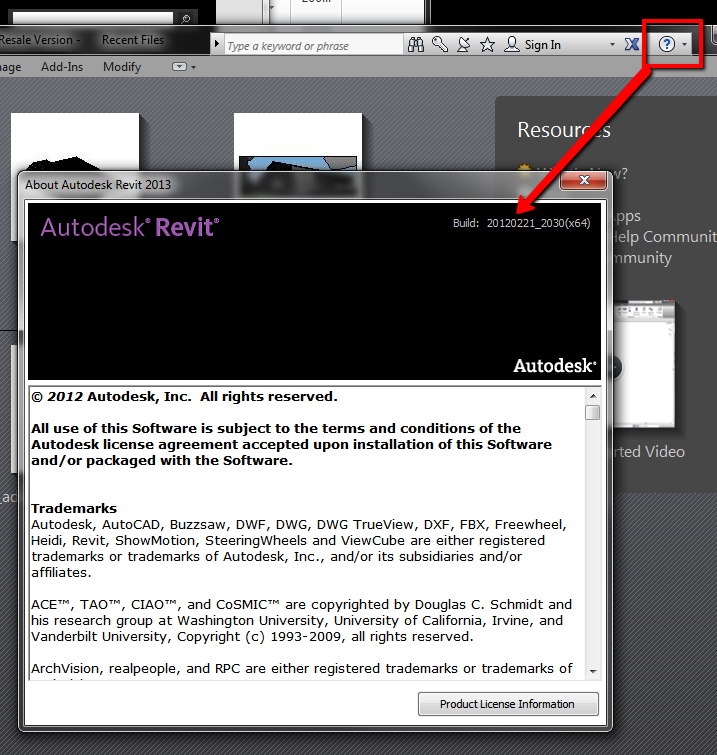
Task: Open Subscription Center key icon
Action: click(x=440, y=44)
